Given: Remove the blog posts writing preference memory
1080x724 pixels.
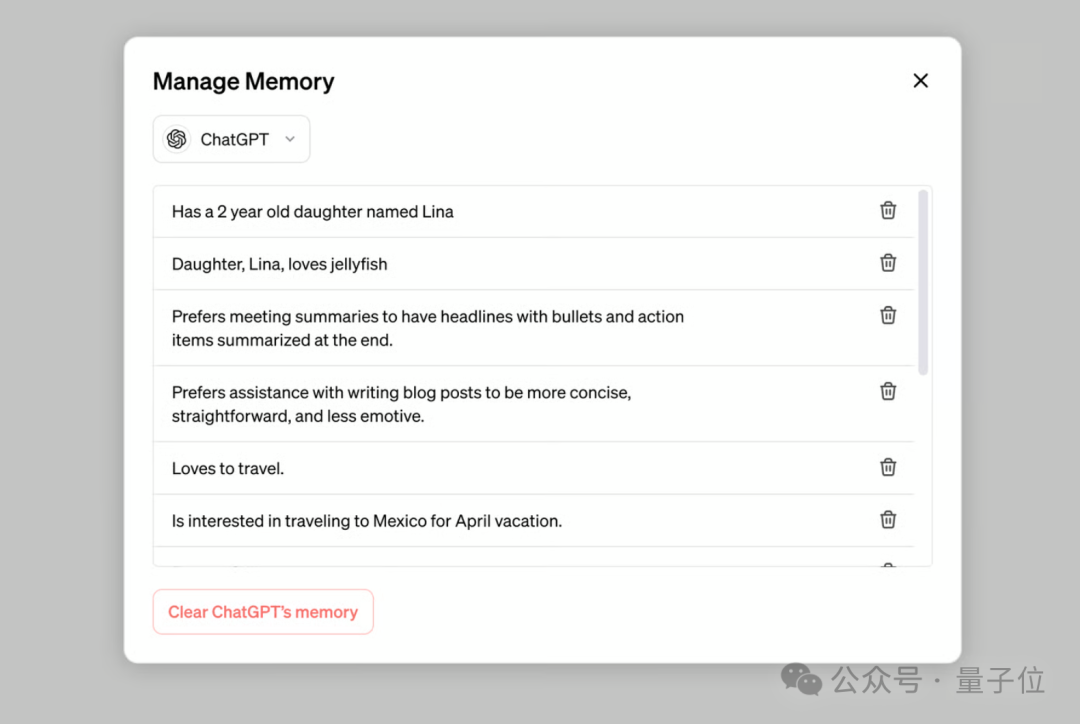Looking at the screenshot, I should tap(888, 391).
